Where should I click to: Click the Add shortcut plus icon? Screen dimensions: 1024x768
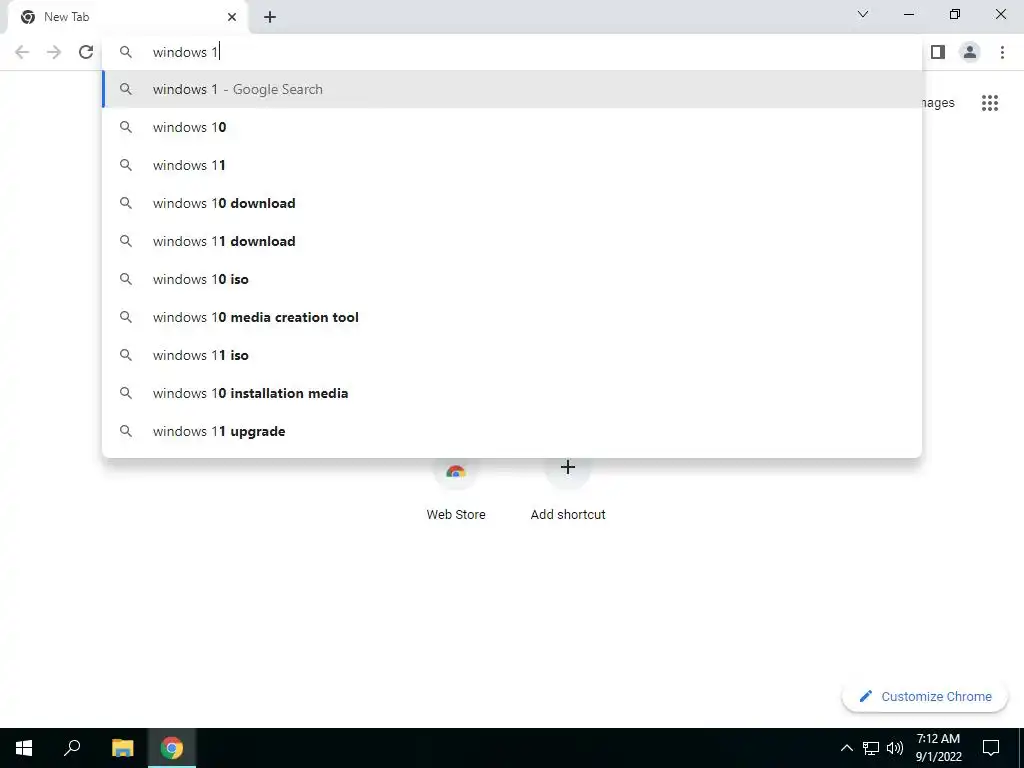point(568,467)
